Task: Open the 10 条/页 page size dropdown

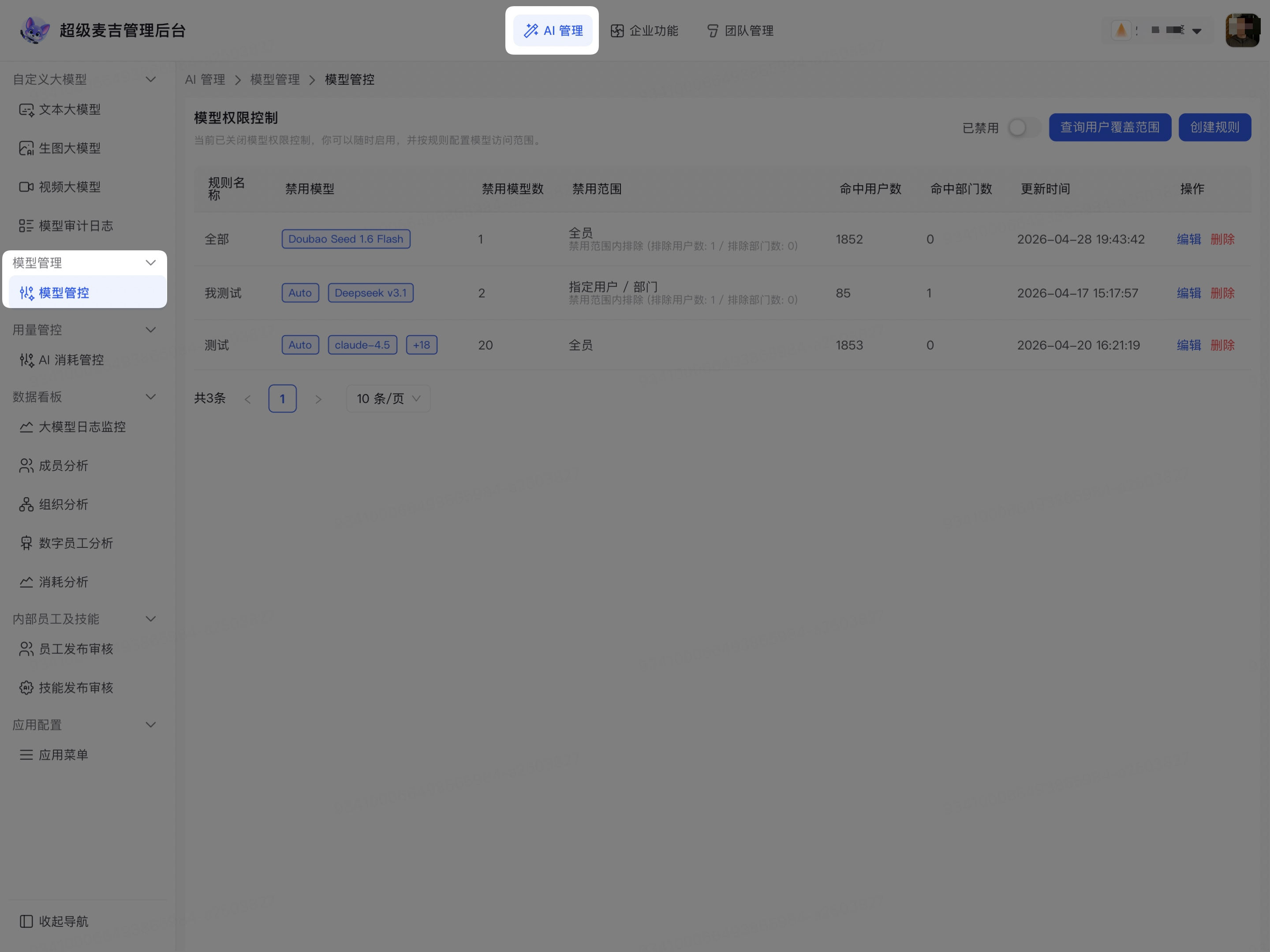Action: tap(388, 399)
